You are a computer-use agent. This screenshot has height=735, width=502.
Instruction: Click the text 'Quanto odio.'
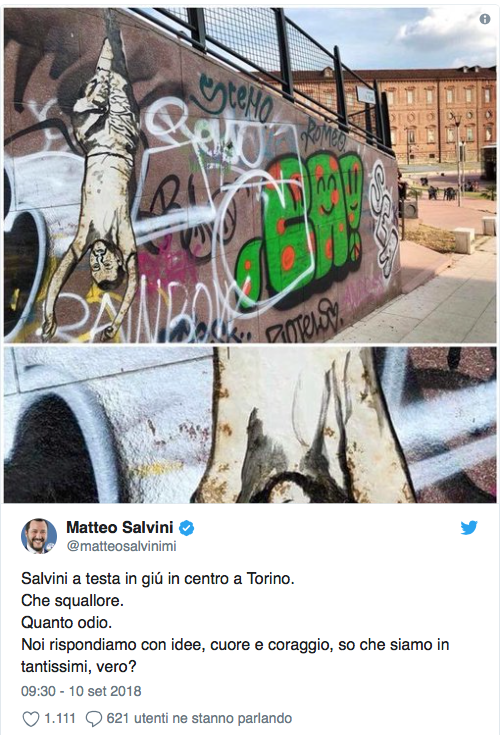pyautogui.click(x=67, y=622)
